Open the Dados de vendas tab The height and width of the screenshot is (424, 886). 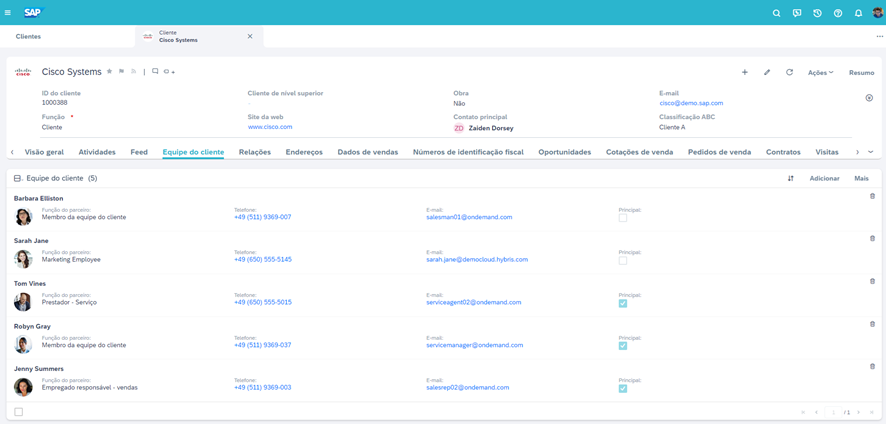pos(368,152)
